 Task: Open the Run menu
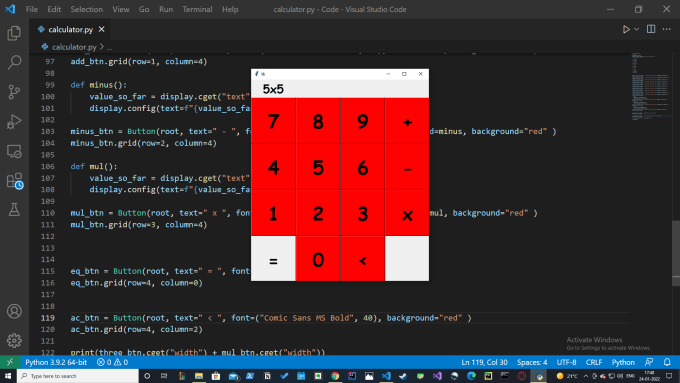pos(166,9)
